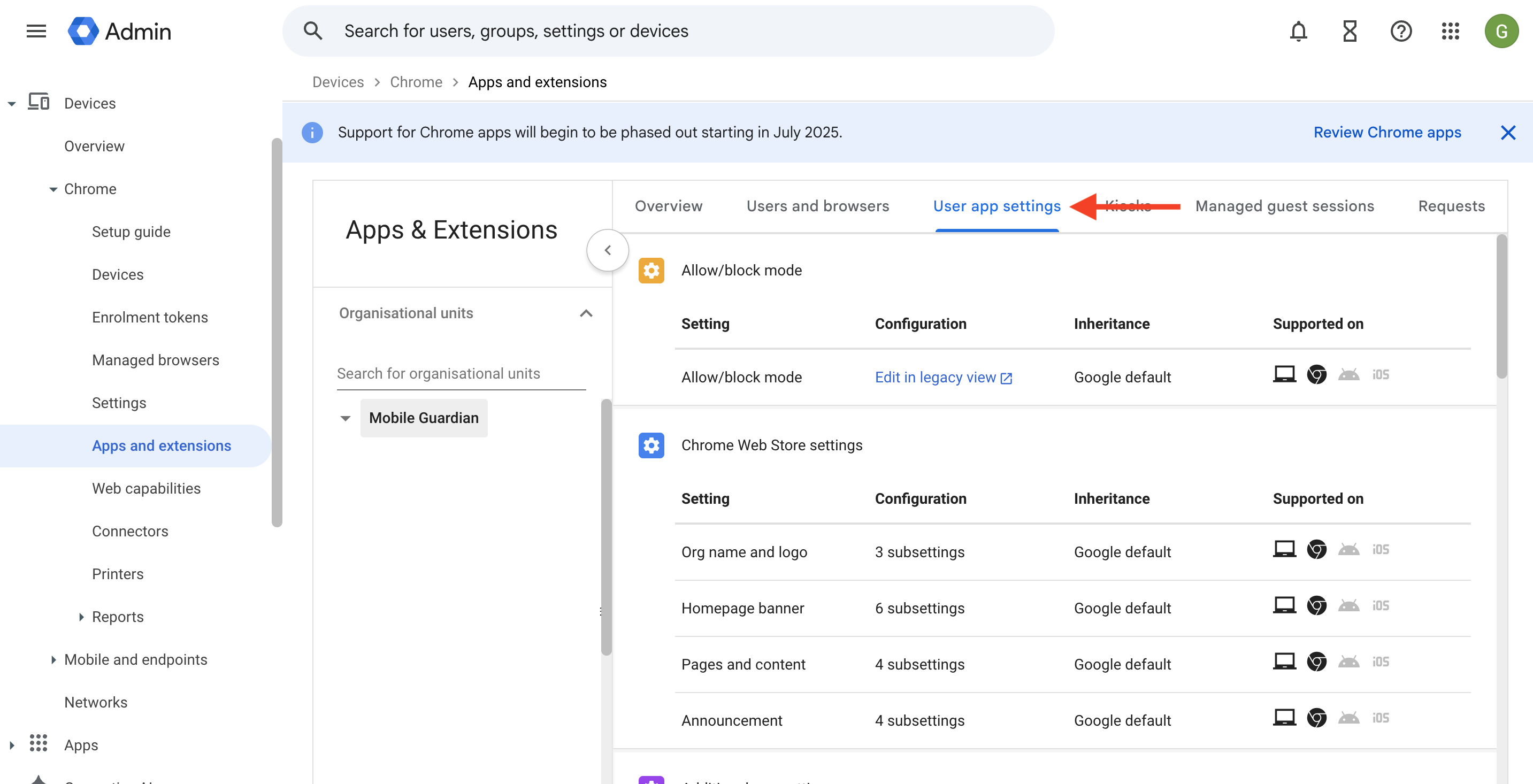Expand the Reports submenu in sidebar
The width and height of the screenshot is (1533, 784).
[81, 617]
